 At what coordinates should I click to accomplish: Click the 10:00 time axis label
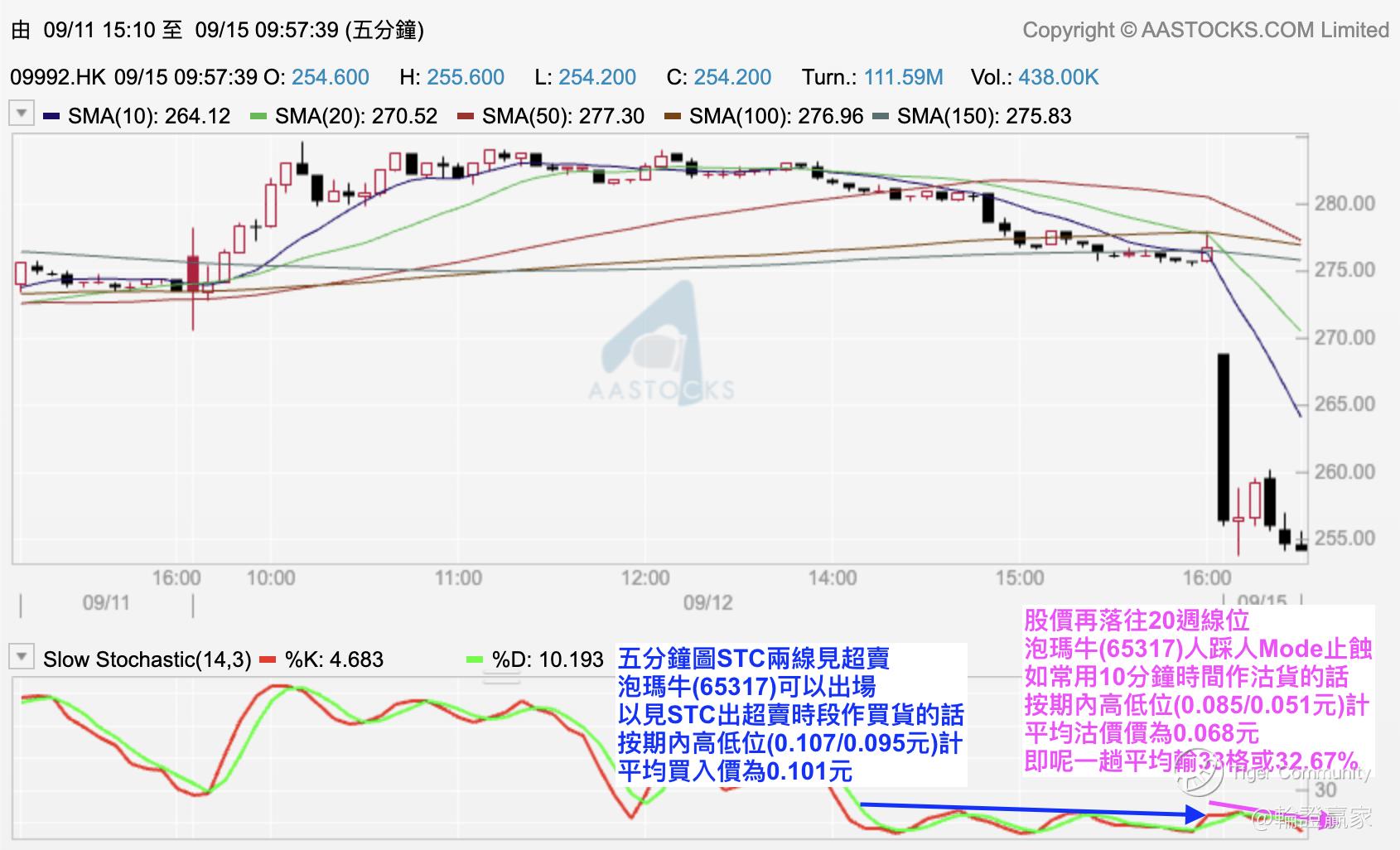[271, 577]
